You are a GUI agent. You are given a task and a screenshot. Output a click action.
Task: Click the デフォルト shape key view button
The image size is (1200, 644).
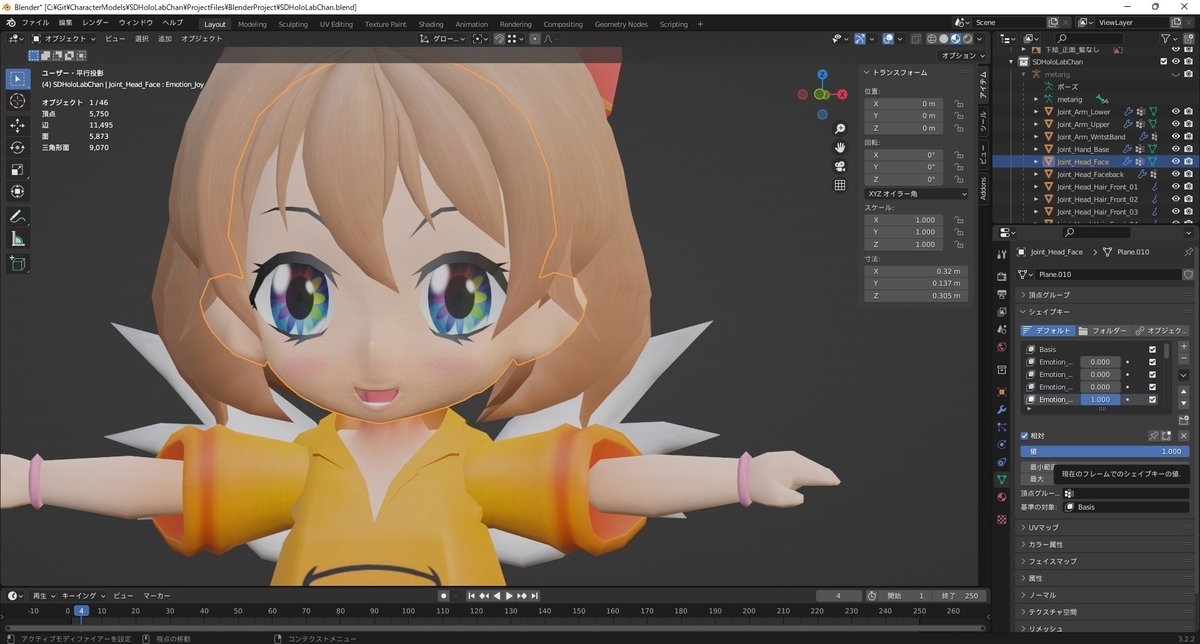point(1047,331)
